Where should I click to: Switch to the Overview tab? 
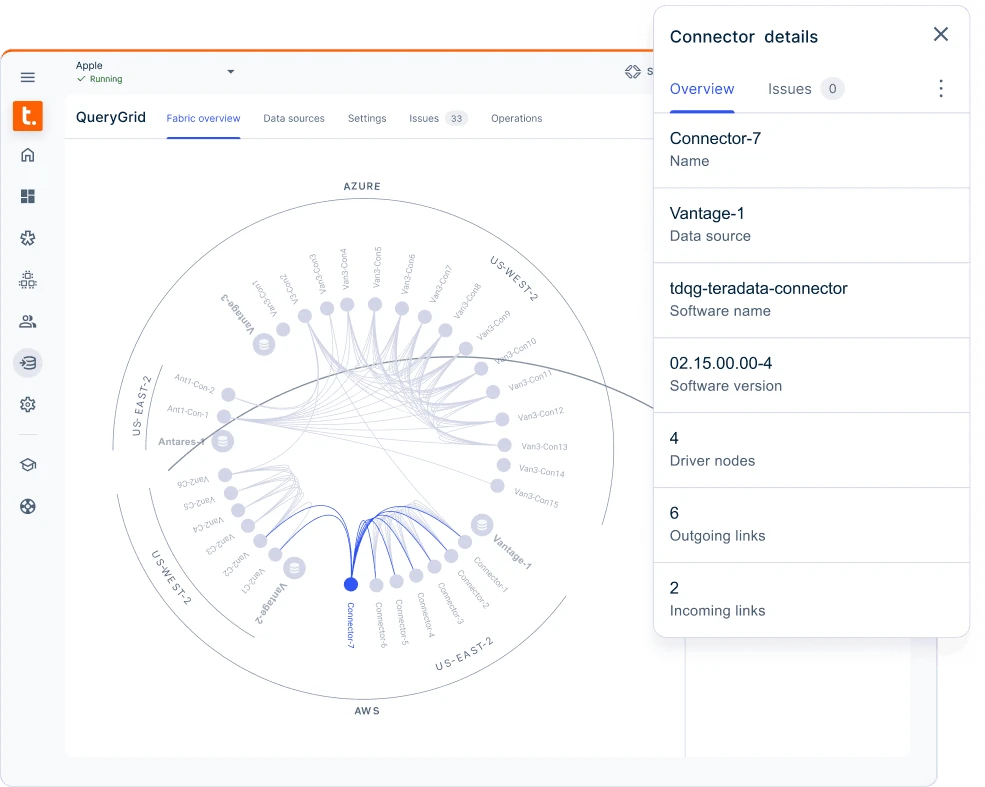click(702, 89)
